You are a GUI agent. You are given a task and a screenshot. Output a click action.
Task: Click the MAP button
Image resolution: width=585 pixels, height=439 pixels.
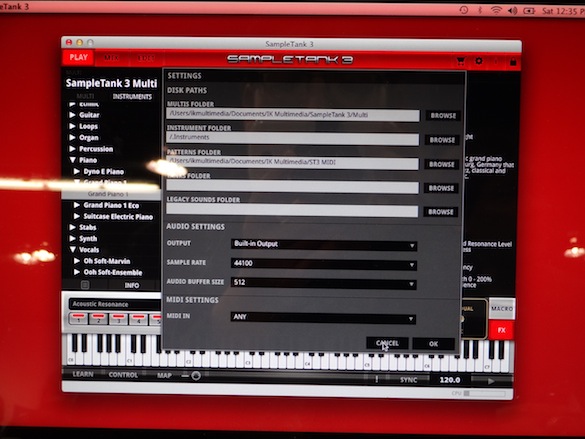coord(164,375)
